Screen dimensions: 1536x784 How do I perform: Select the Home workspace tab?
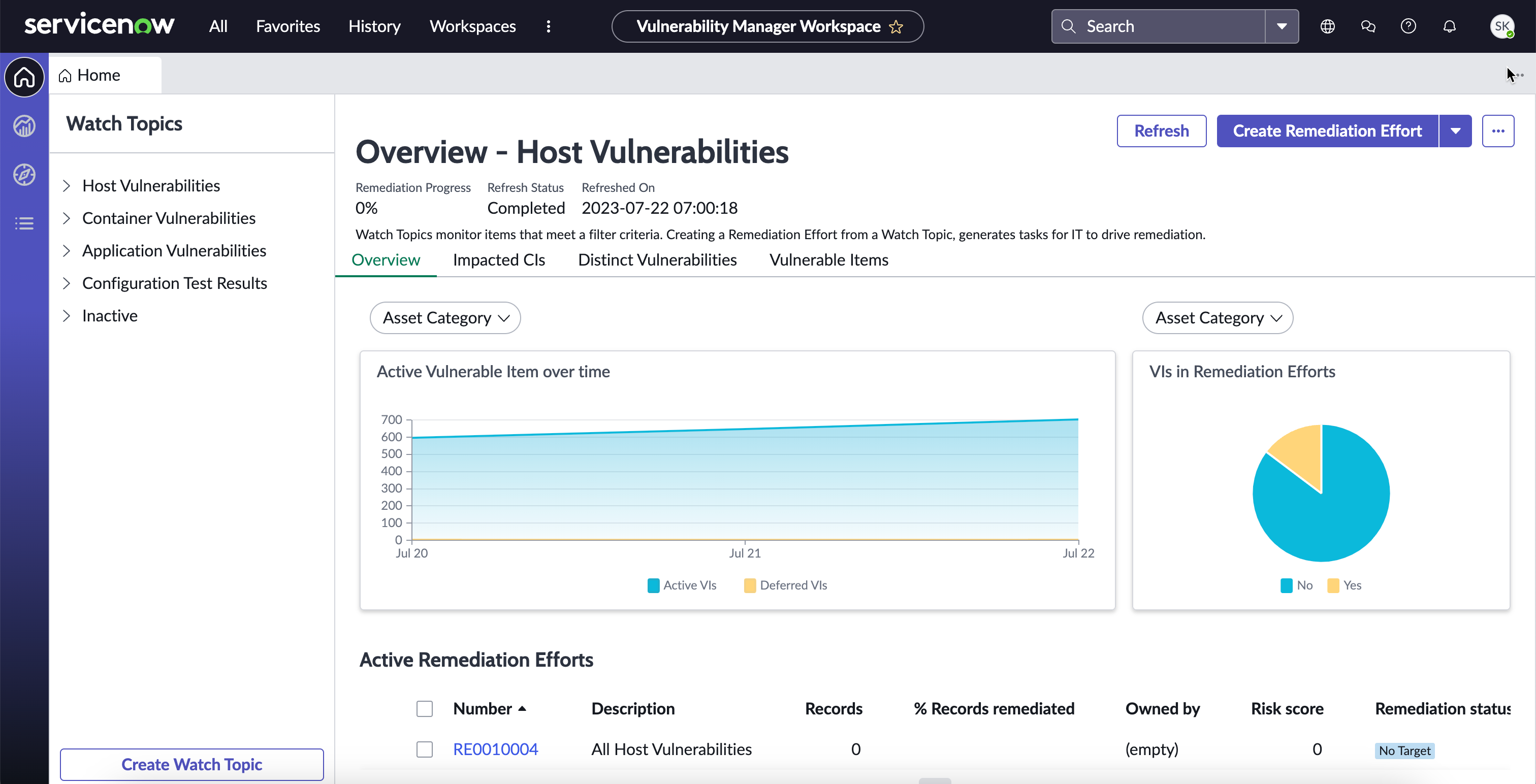(x=105, y=75)
